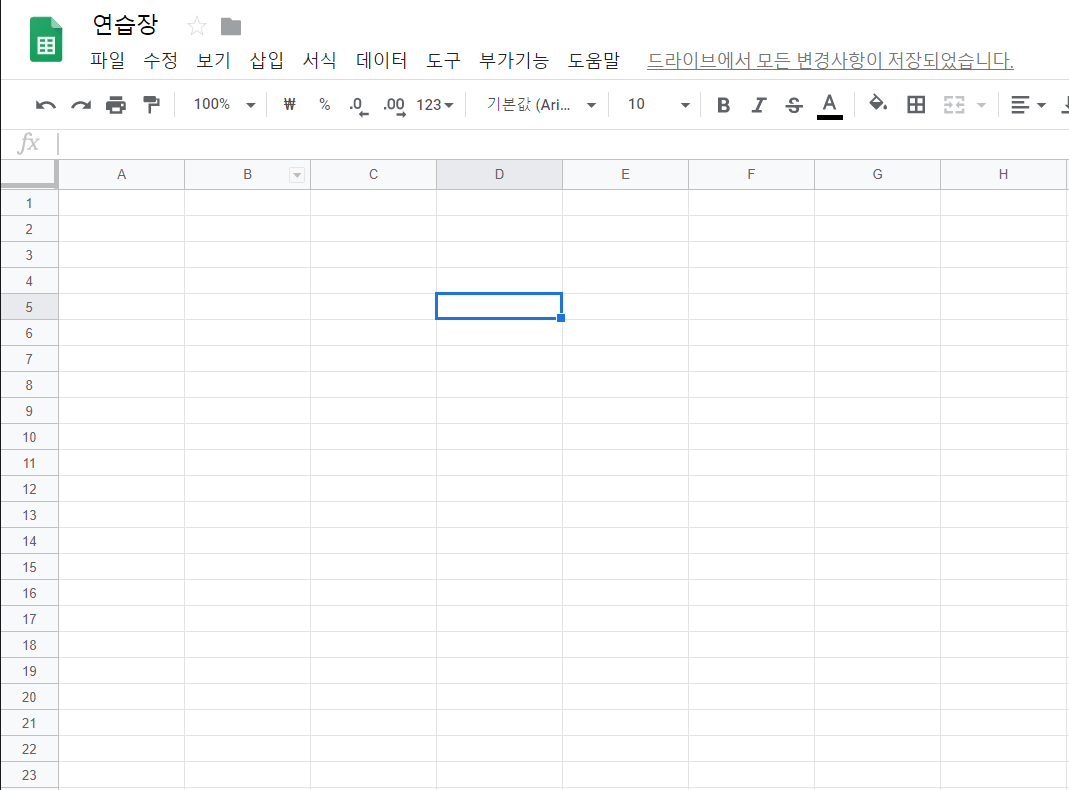This screenshot has width=1069, height=790.
Task: Increase decimal places
Action: [395, 106]
